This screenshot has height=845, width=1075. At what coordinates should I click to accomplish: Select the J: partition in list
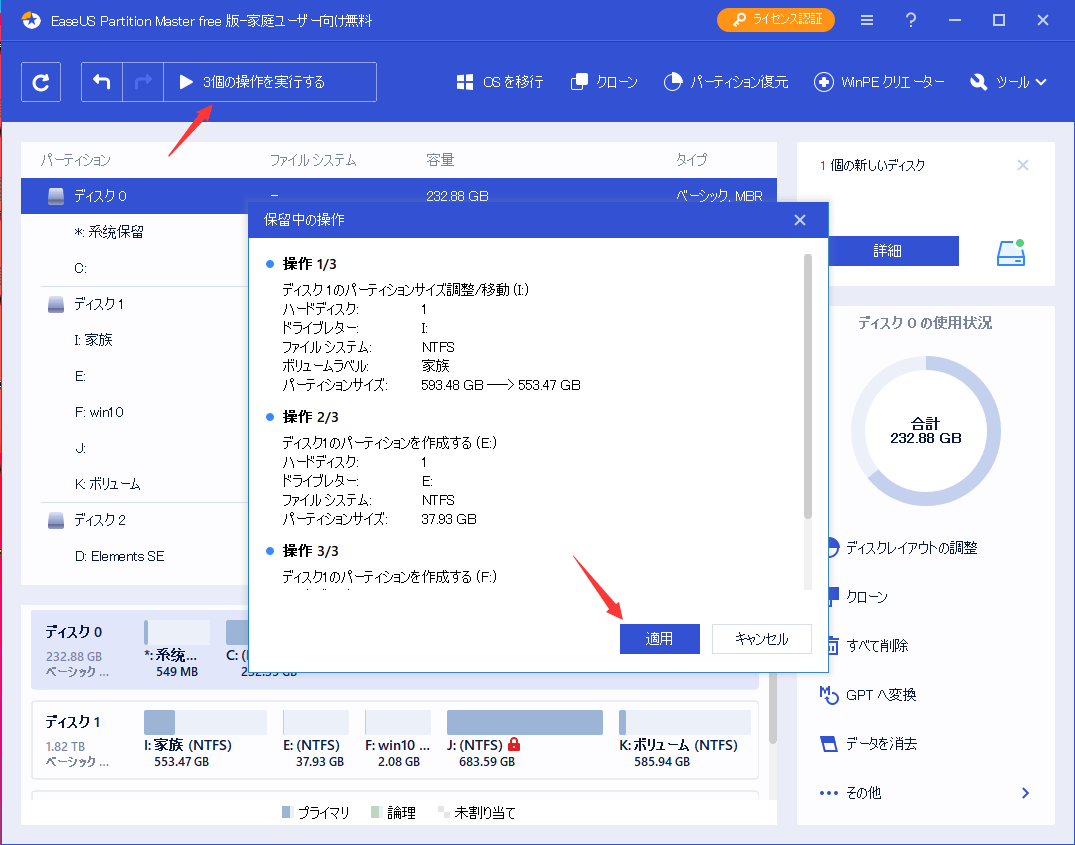(134, 448)
